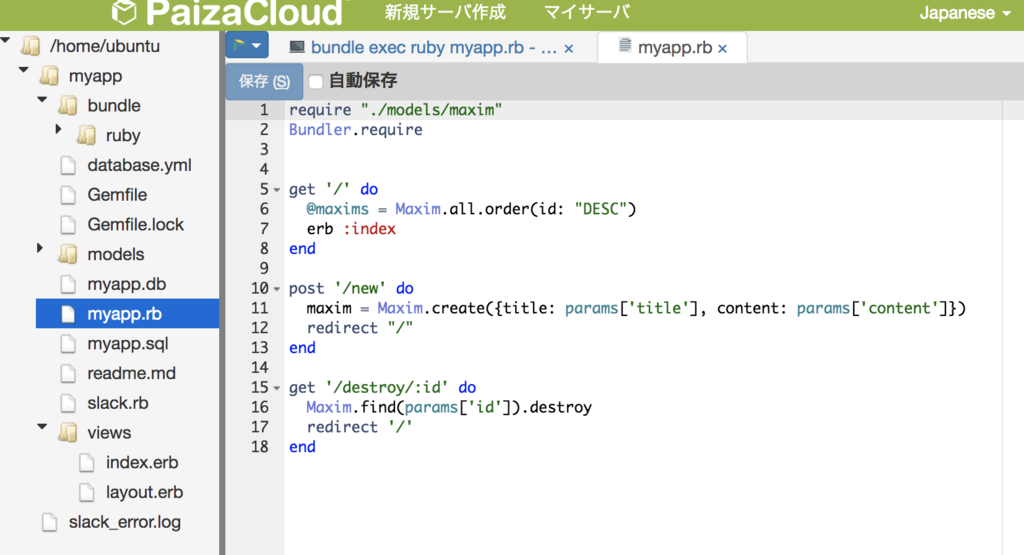Click the /home/ubuntu folder icon
Viewport: 1024px width, 555px height.
coord(31,46)
